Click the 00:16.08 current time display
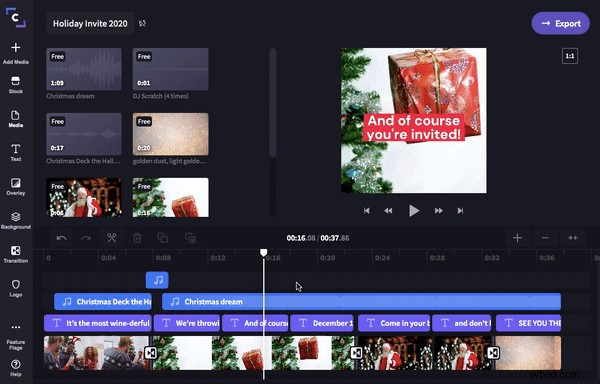This screenshot has width=600, height=384. pyautogui.click(x=301, y=238)
